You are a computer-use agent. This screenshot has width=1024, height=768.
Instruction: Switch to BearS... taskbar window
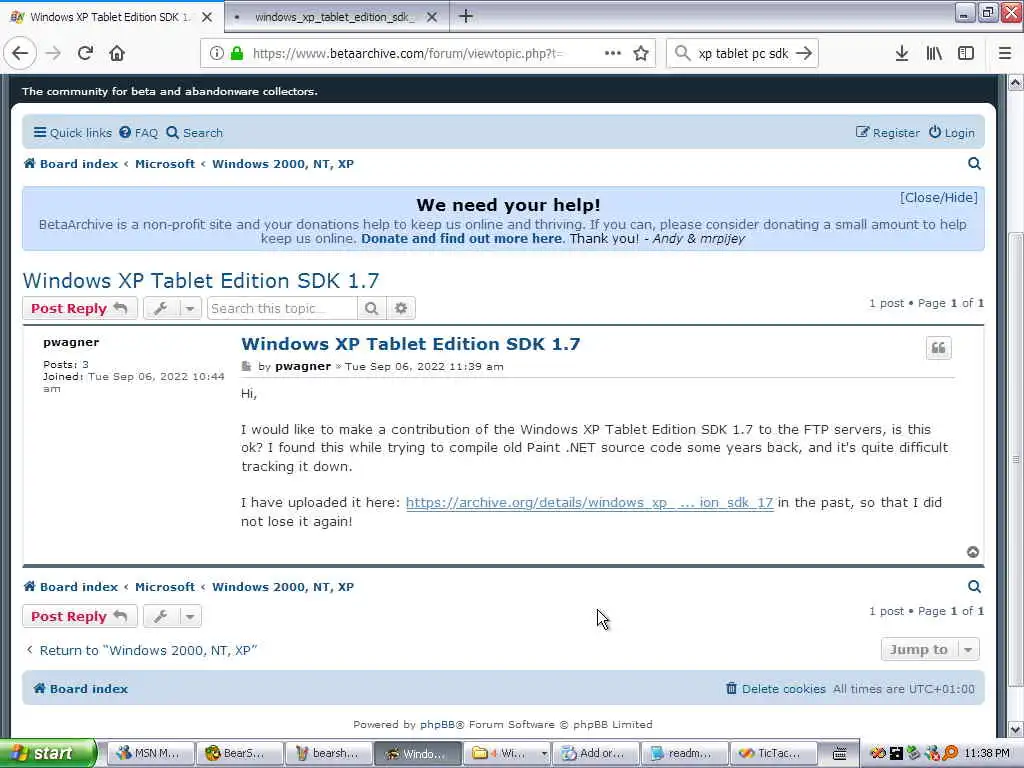(240, 753)
